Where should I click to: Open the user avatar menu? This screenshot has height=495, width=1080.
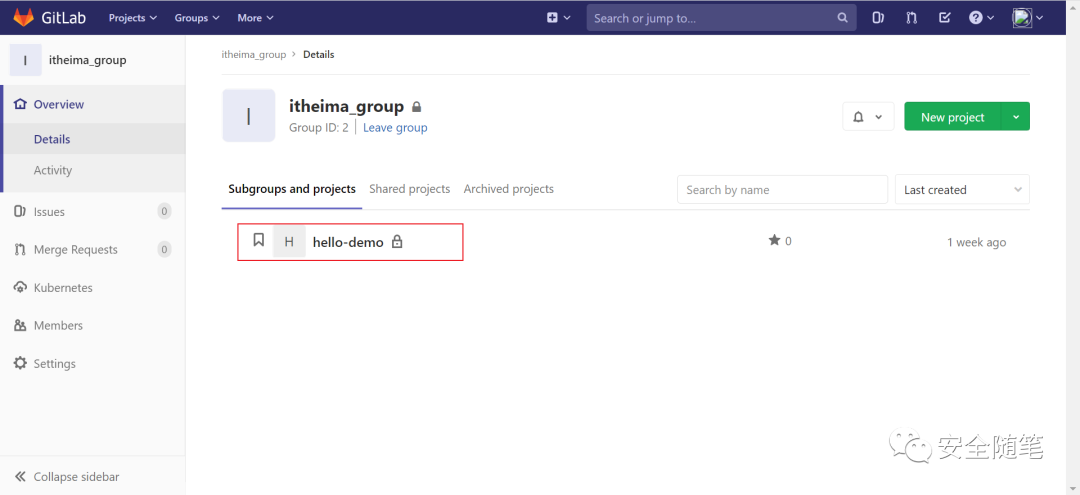point(1028,18)
